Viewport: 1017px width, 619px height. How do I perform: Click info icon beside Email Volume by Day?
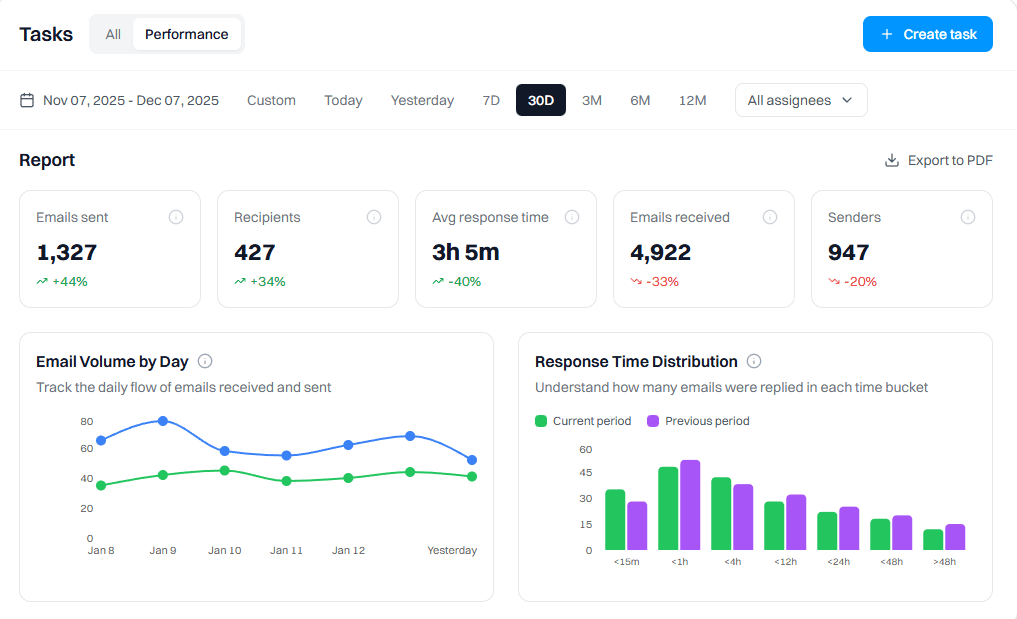(x=205, y=361)
